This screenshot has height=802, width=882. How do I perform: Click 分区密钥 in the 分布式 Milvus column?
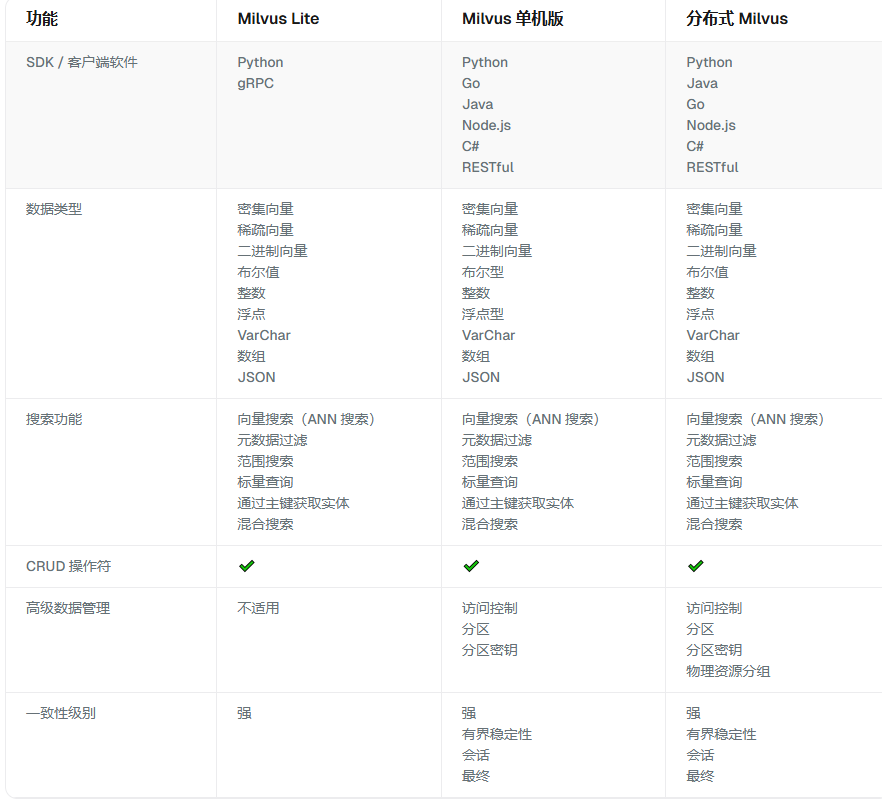pyautogui.click(x=714, y=650)
